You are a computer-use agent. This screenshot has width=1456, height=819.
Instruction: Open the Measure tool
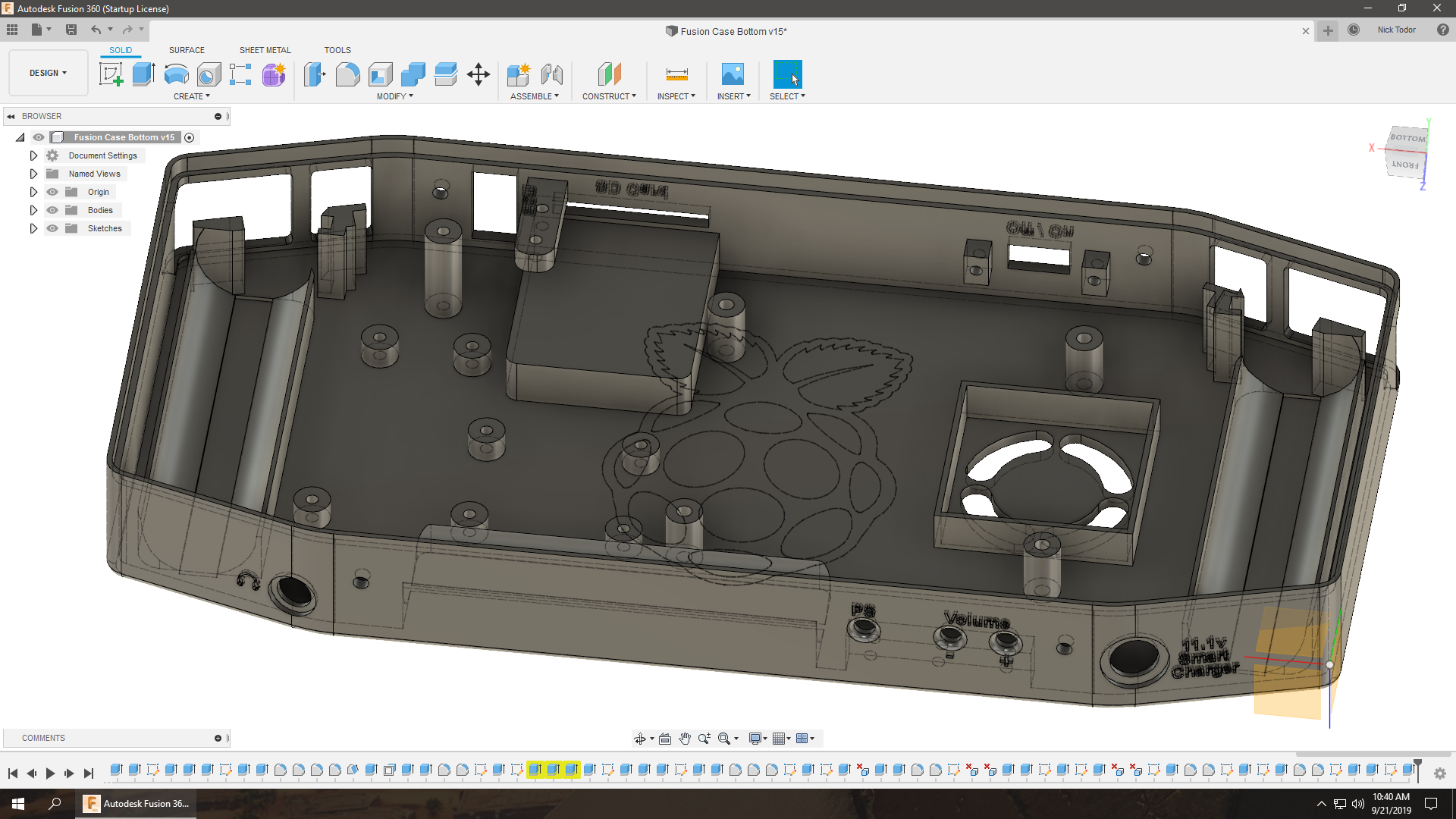pos(676,74)
